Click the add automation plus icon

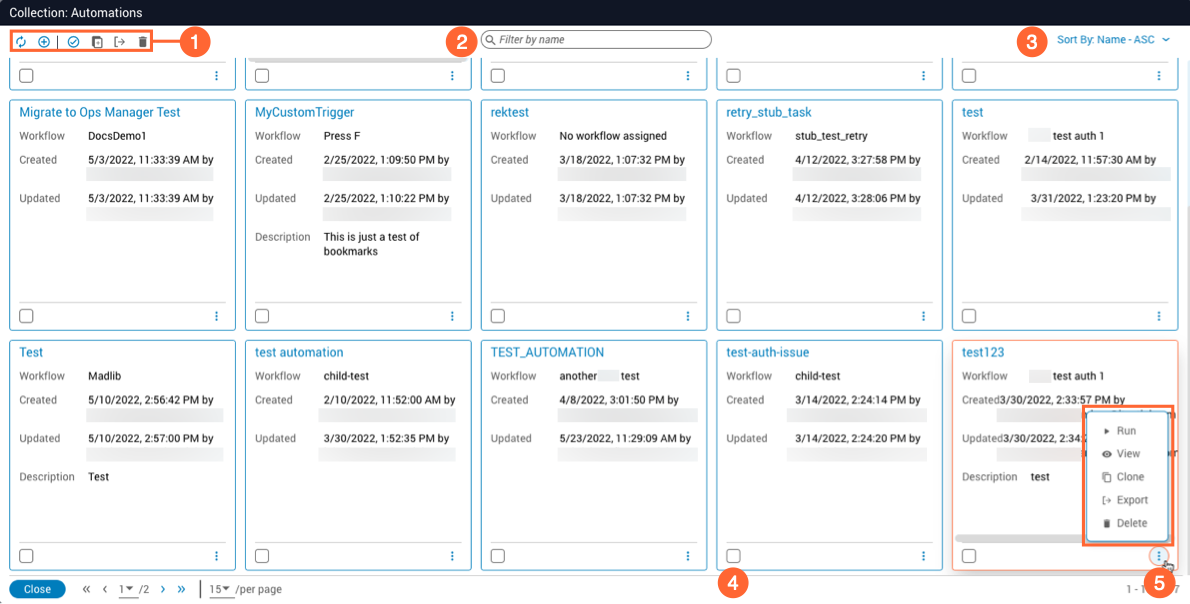point(44,42)
